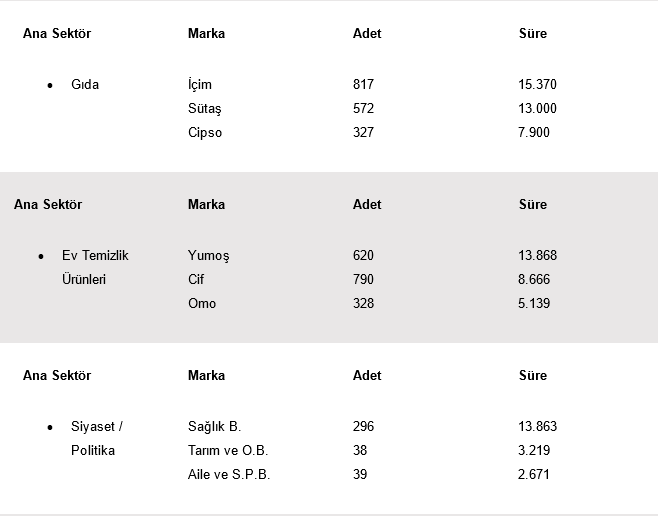Screen dimensions: 658x516
Task: Select the Gıda sector bullet item
Action: point(85,85)
